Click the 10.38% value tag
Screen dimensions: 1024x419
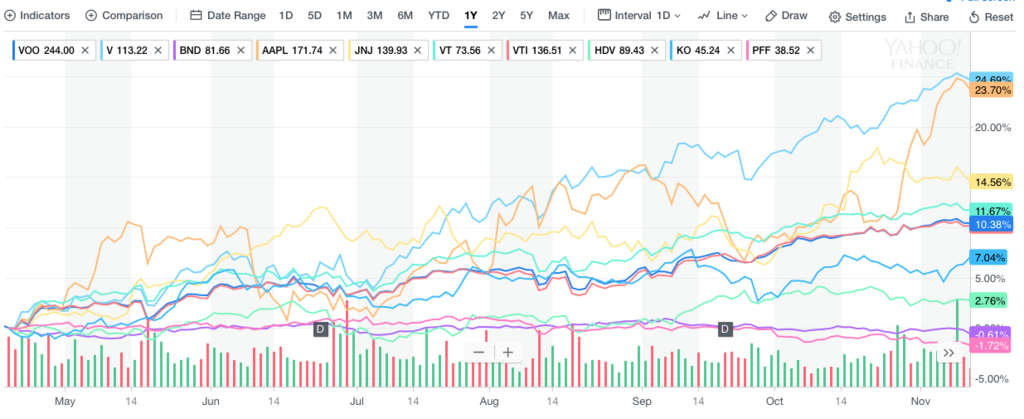click(x=992, y=225)
